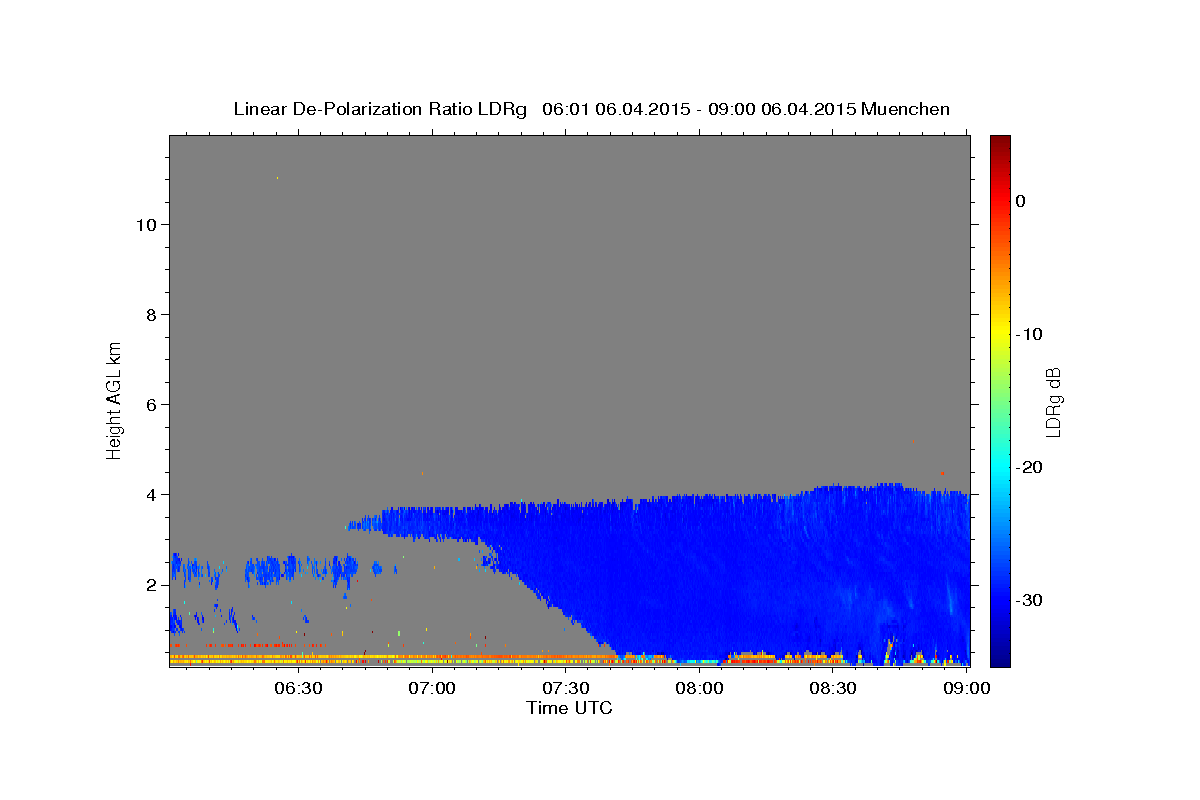1200x800 pixels.
Task: Click the plot title text
Action: tap(591, 109)
